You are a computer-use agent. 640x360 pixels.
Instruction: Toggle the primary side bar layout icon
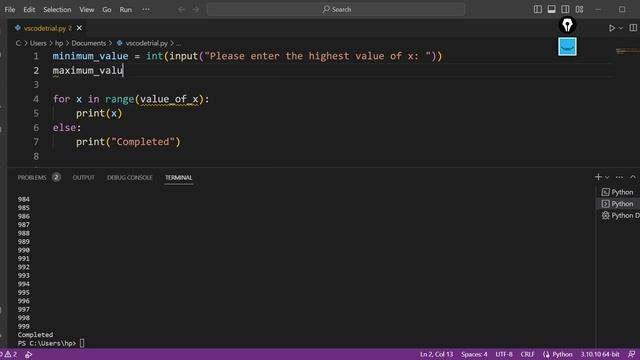tap(538, 9)
